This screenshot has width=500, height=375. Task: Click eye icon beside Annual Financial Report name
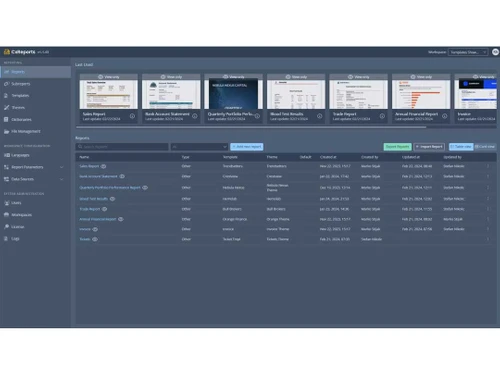pos(121,219)
